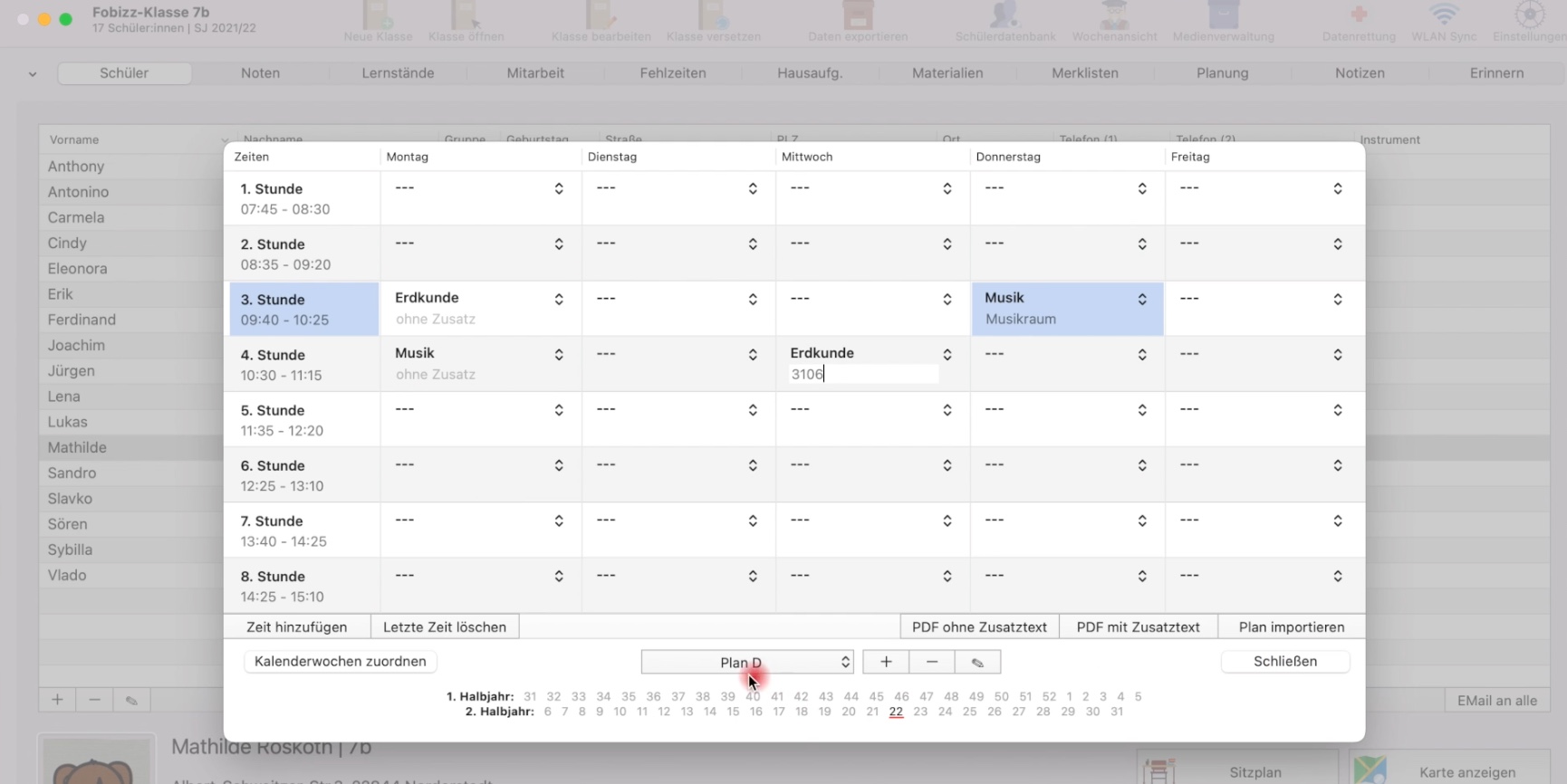Screen dimensions: 1567x784
Task: Select calendar week 22 in 2. Halbjahr
Action: (896, 712)
